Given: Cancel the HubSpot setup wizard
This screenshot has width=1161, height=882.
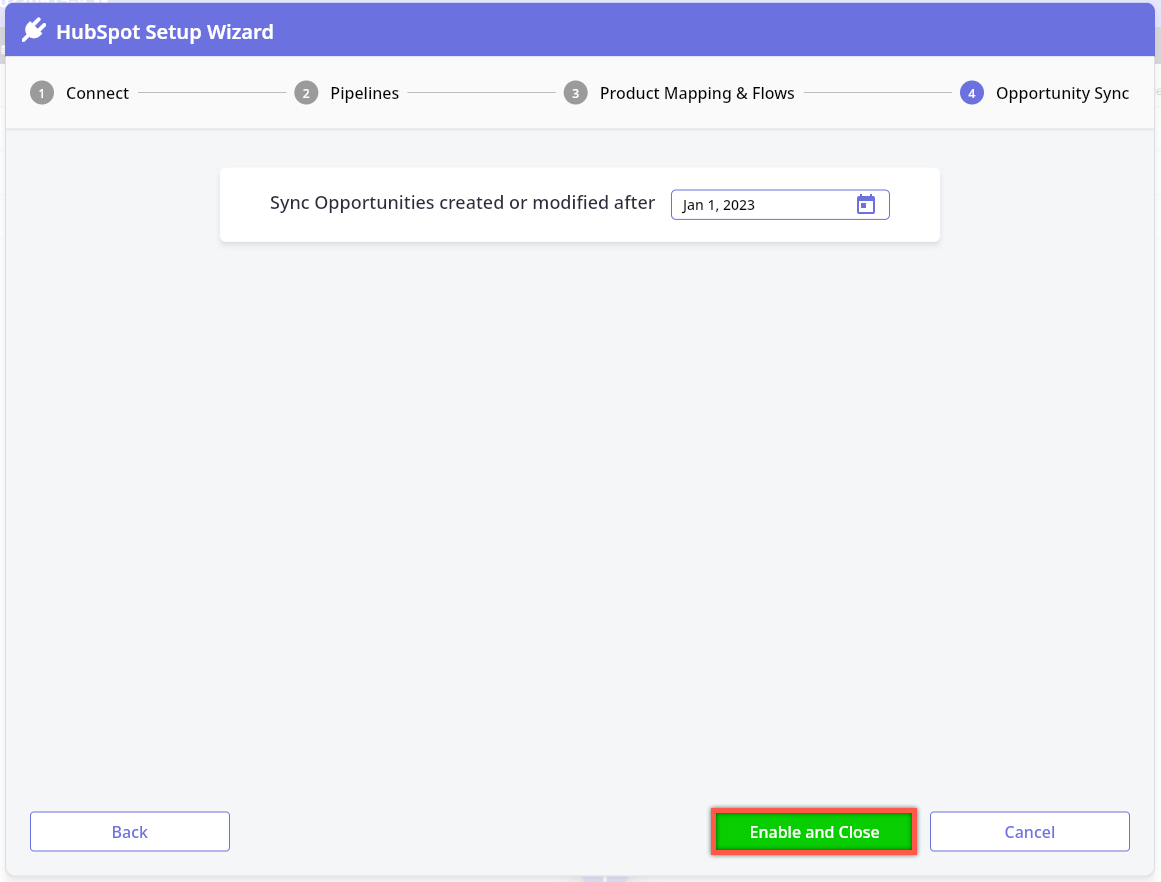Looking at the screenshot, I should pyautogui.click(x=1029, y=831).
